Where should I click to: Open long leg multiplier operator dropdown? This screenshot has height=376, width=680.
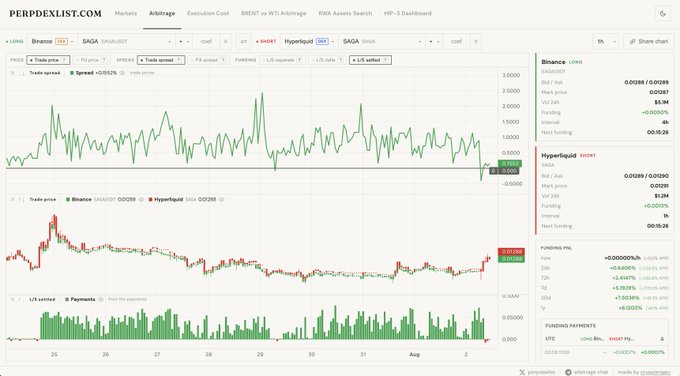point(184,41)
